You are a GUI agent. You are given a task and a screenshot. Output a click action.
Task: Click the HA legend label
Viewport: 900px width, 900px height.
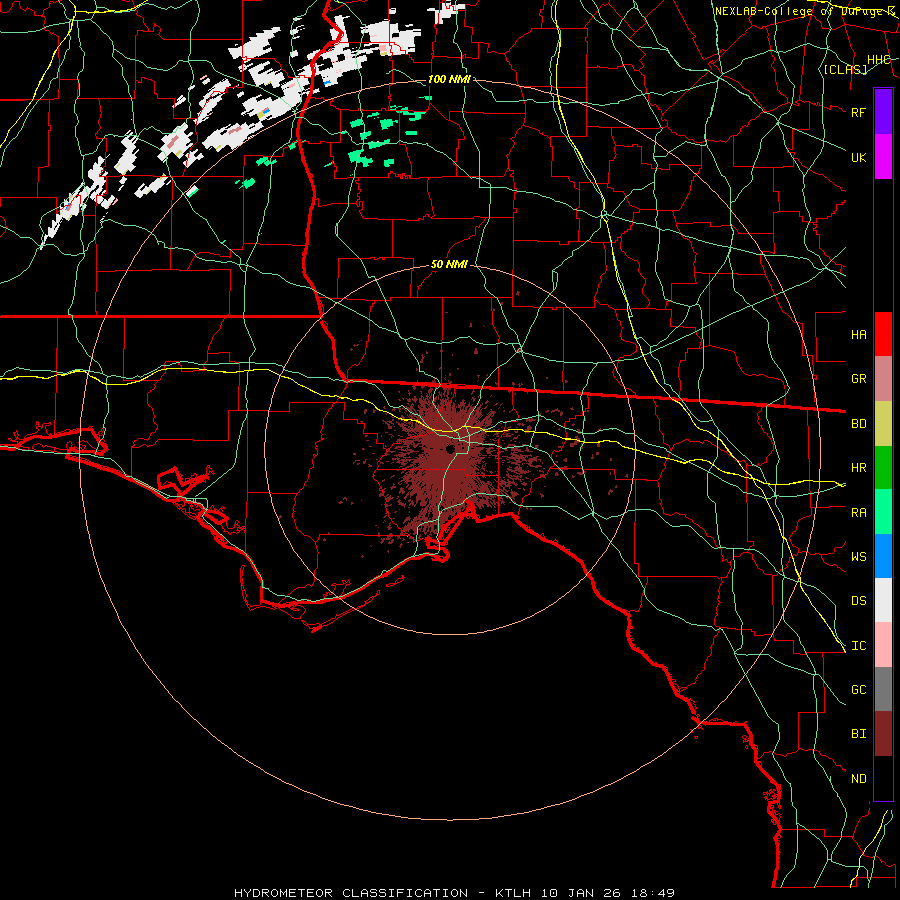(x=859, y=334)
